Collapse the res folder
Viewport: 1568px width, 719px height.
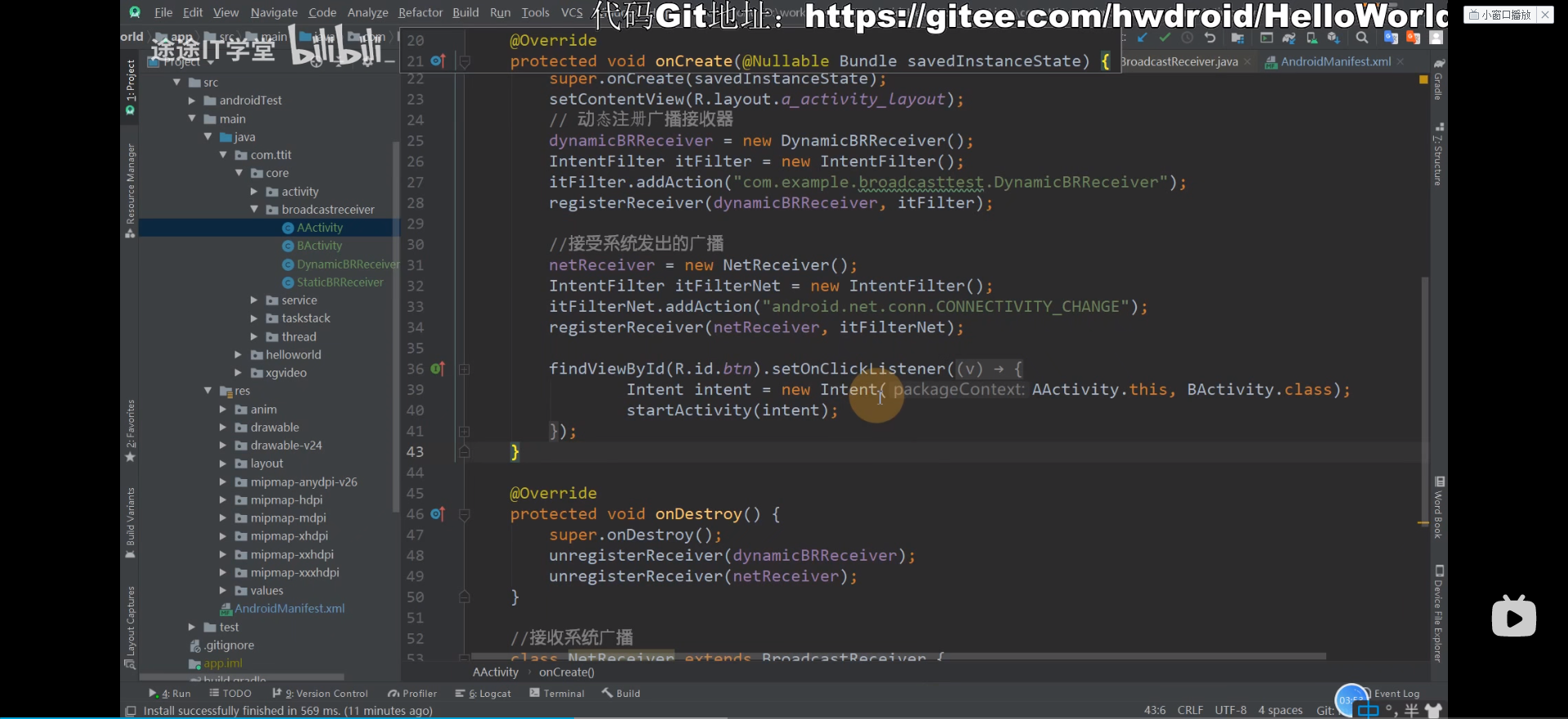(x=208, y=391)
